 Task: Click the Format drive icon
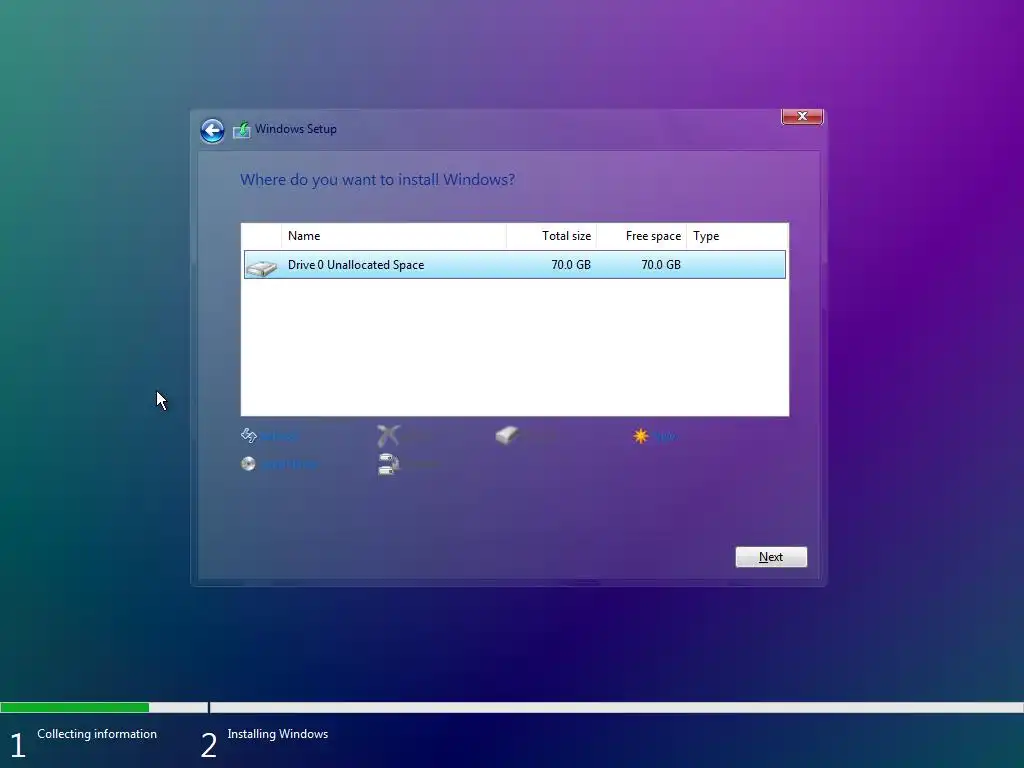[x=507, y=435]
